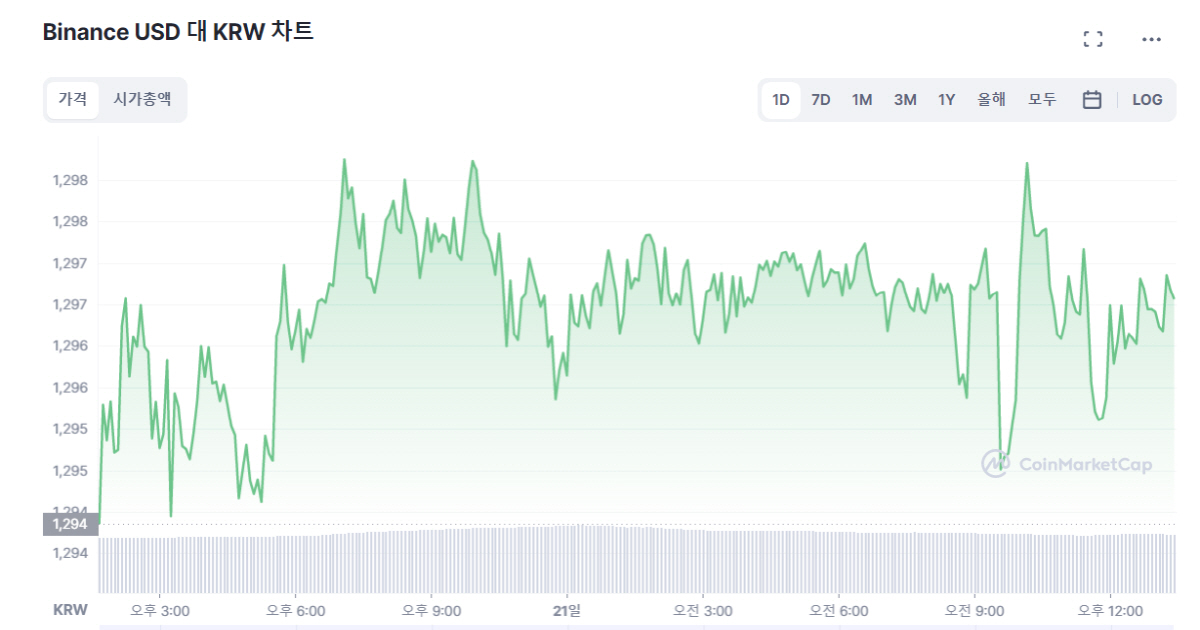
Task: Select the 가격 tab
Action: [72, 99]
